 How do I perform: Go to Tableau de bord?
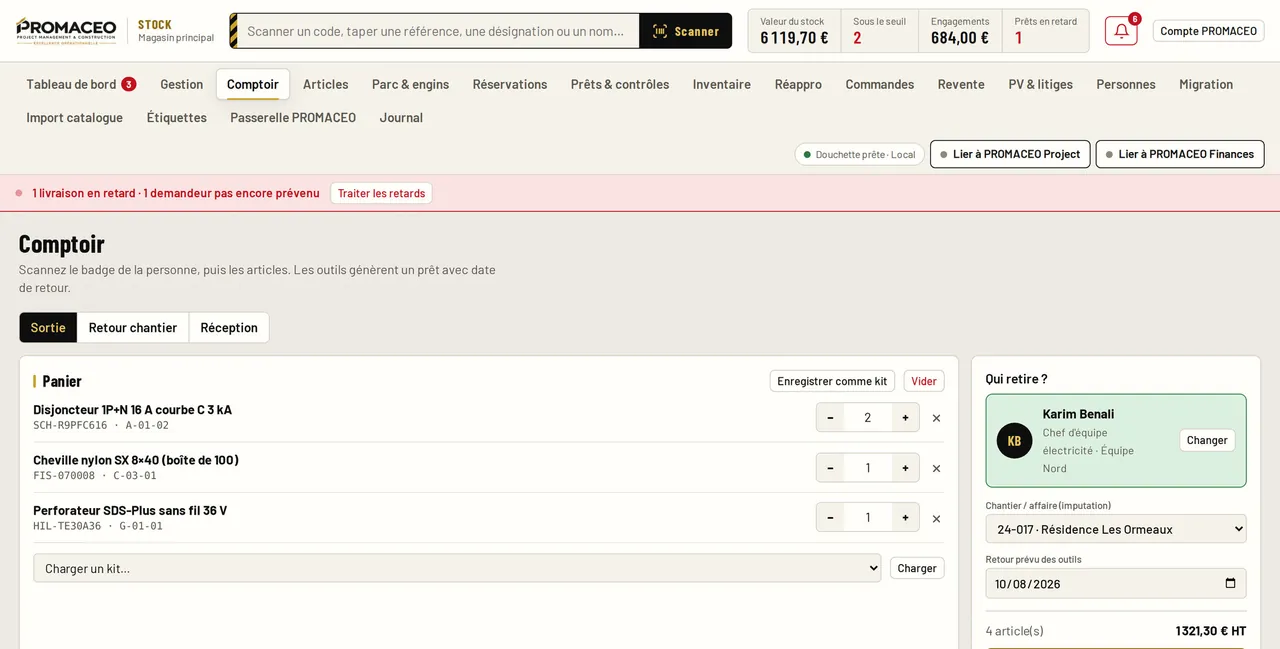point(81,84)
